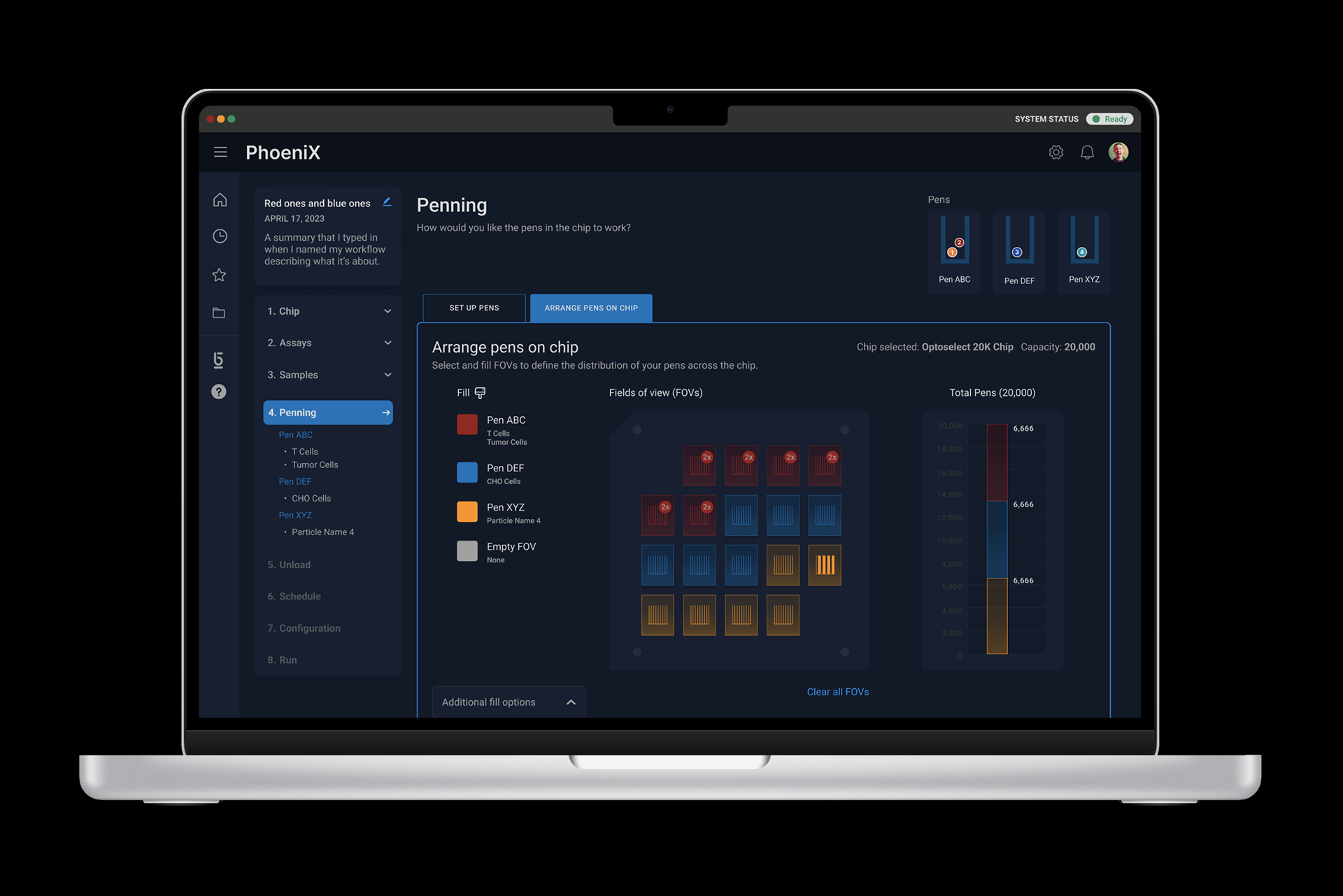The image size is (1343, 896).
Task: Click the notifications bell icon
Action: pos(1087,152)
